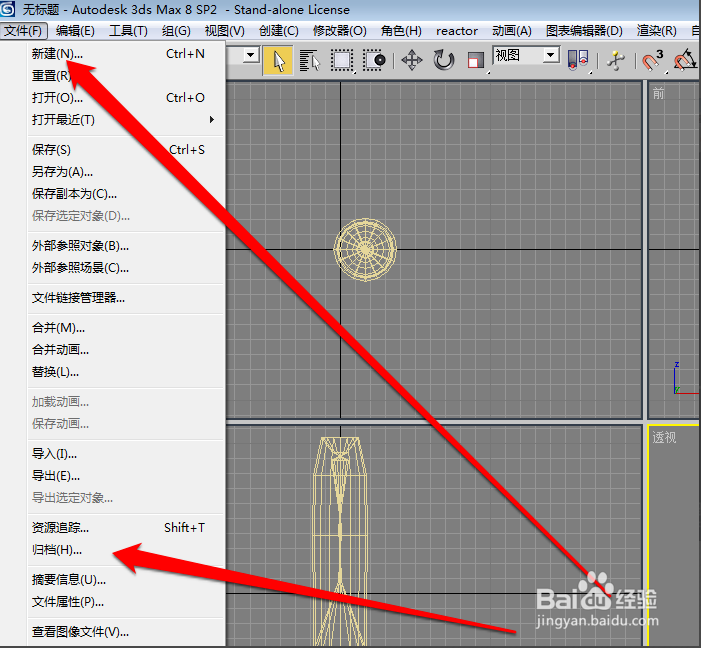Click the 3ds Max application icon in title bar
This screenshot has width=701, height=648.
click(x=8, y=9)
